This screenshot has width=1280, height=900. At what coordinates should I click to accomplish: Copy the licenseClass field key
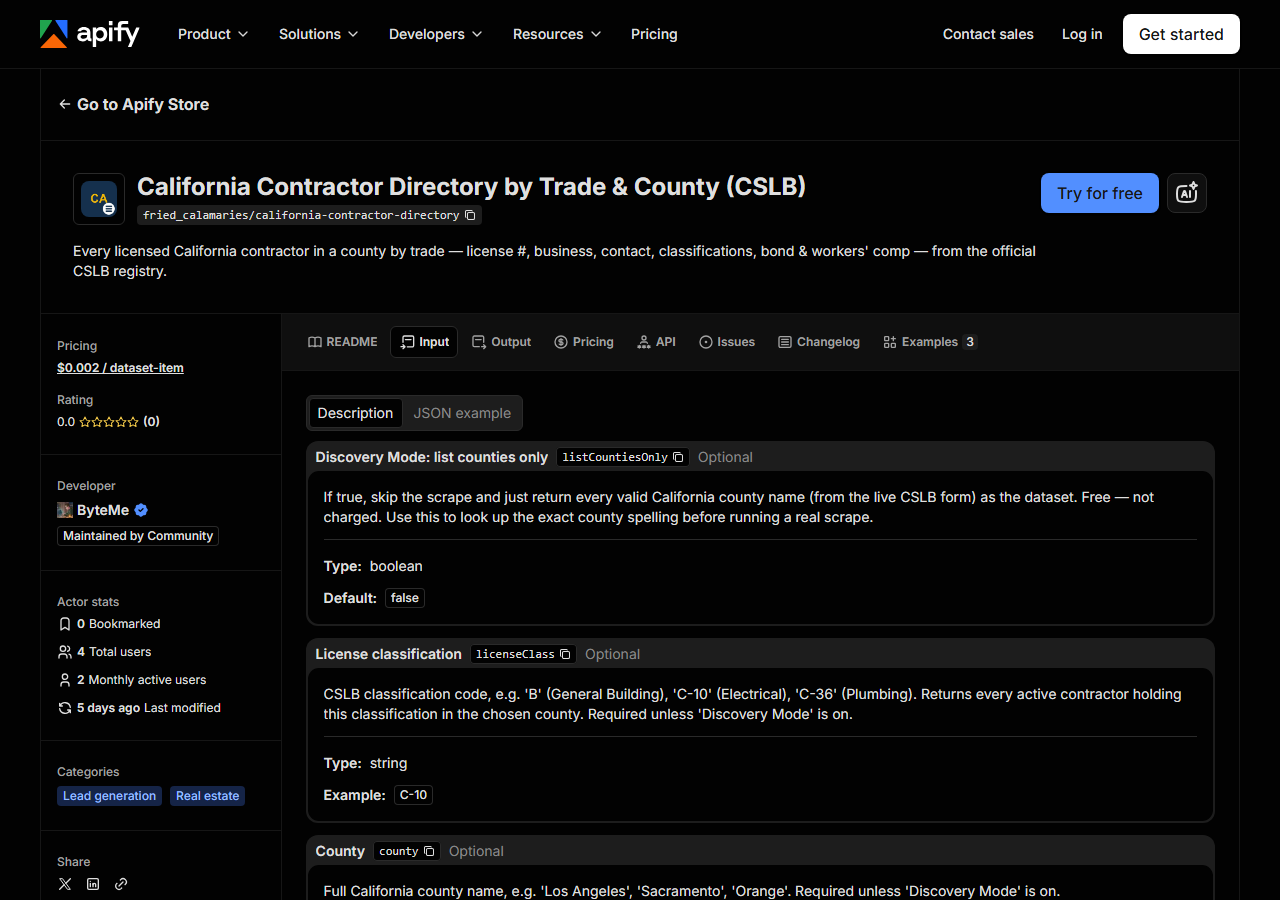coord(565,654)
